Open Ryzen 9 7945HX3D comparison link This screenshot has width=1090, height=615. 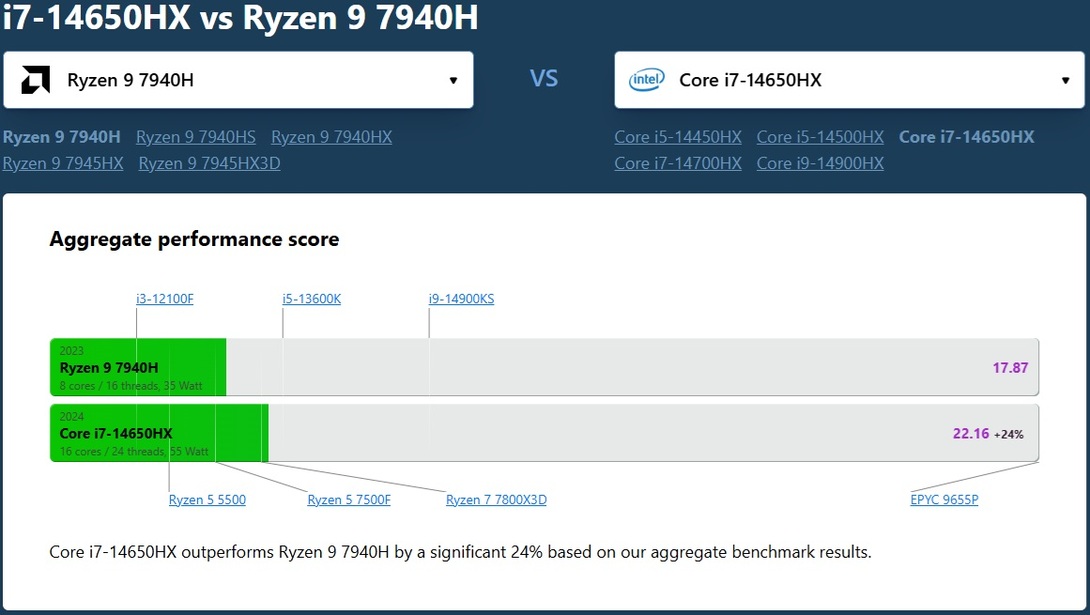[209, 163]
